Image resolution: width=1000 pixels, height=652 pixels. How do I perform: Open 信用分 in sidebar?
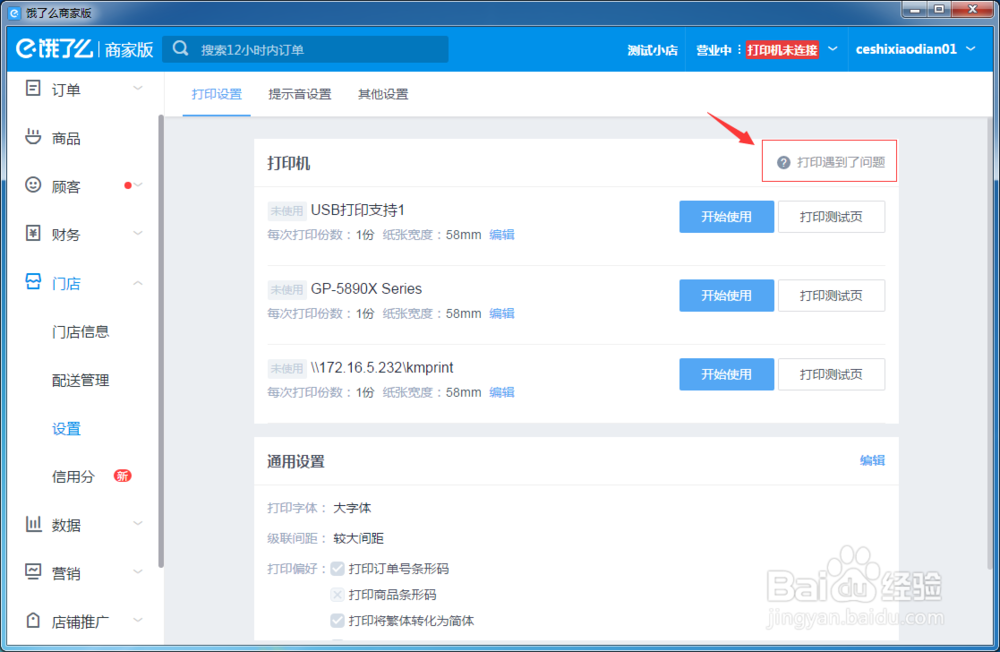(x=73, y=477)
